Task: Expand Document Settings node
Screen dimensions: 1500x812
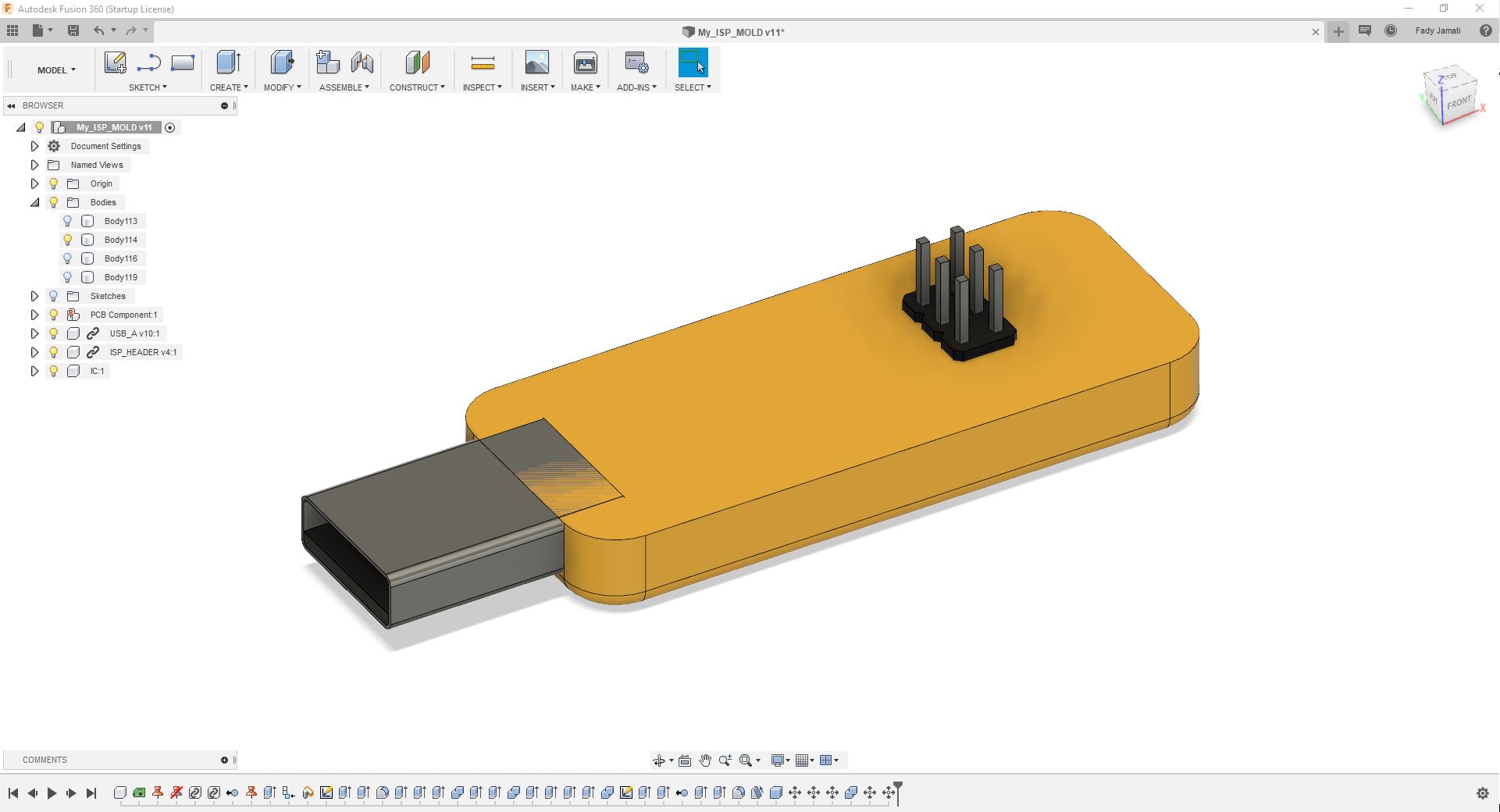Action: tap(34, 146)
